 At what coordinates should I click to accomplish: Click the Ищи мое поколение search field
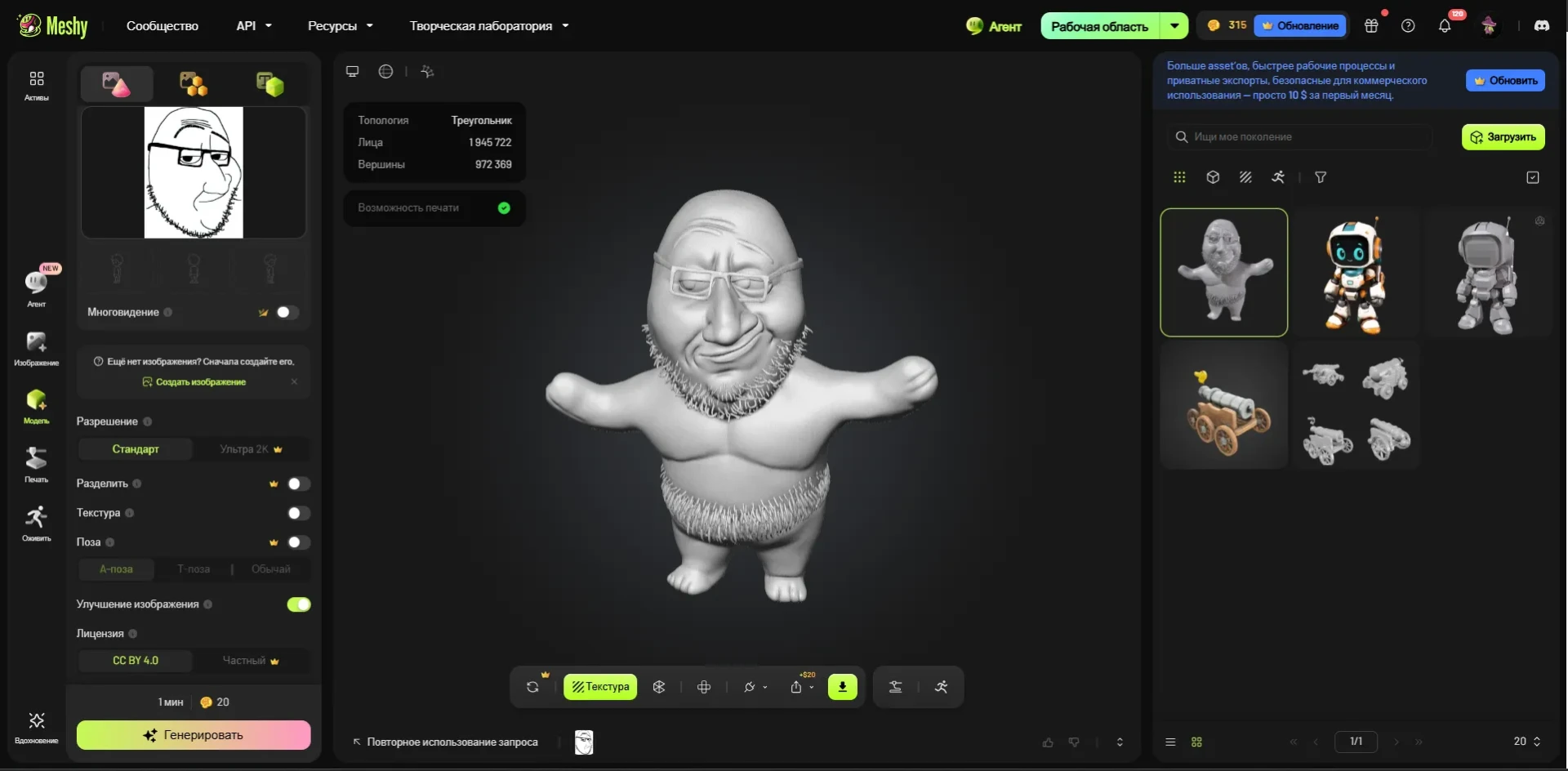pos(1299,137)
